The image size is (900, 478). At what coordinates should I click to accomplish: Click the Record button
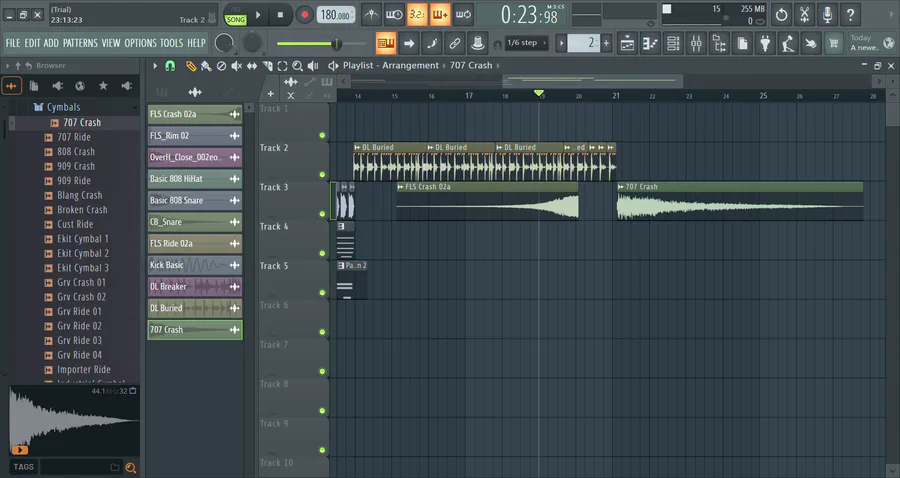coord(304,15)
